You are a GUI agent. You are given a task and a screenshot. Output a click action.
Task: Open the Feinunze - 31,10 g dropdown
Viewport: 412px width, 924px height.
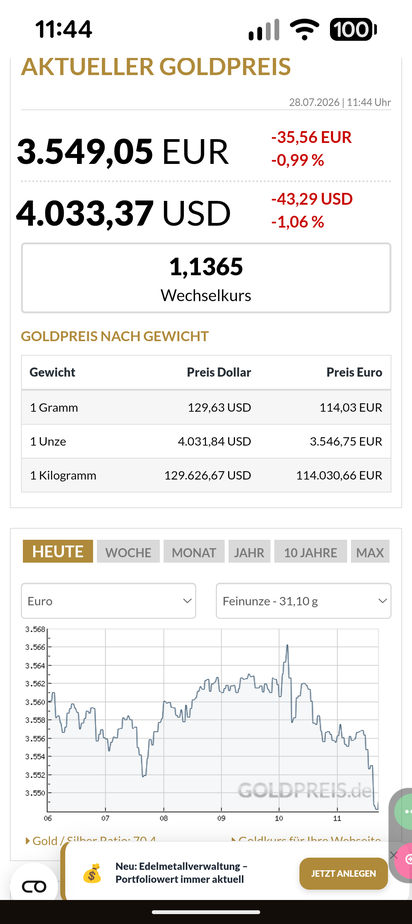[304, 601]
